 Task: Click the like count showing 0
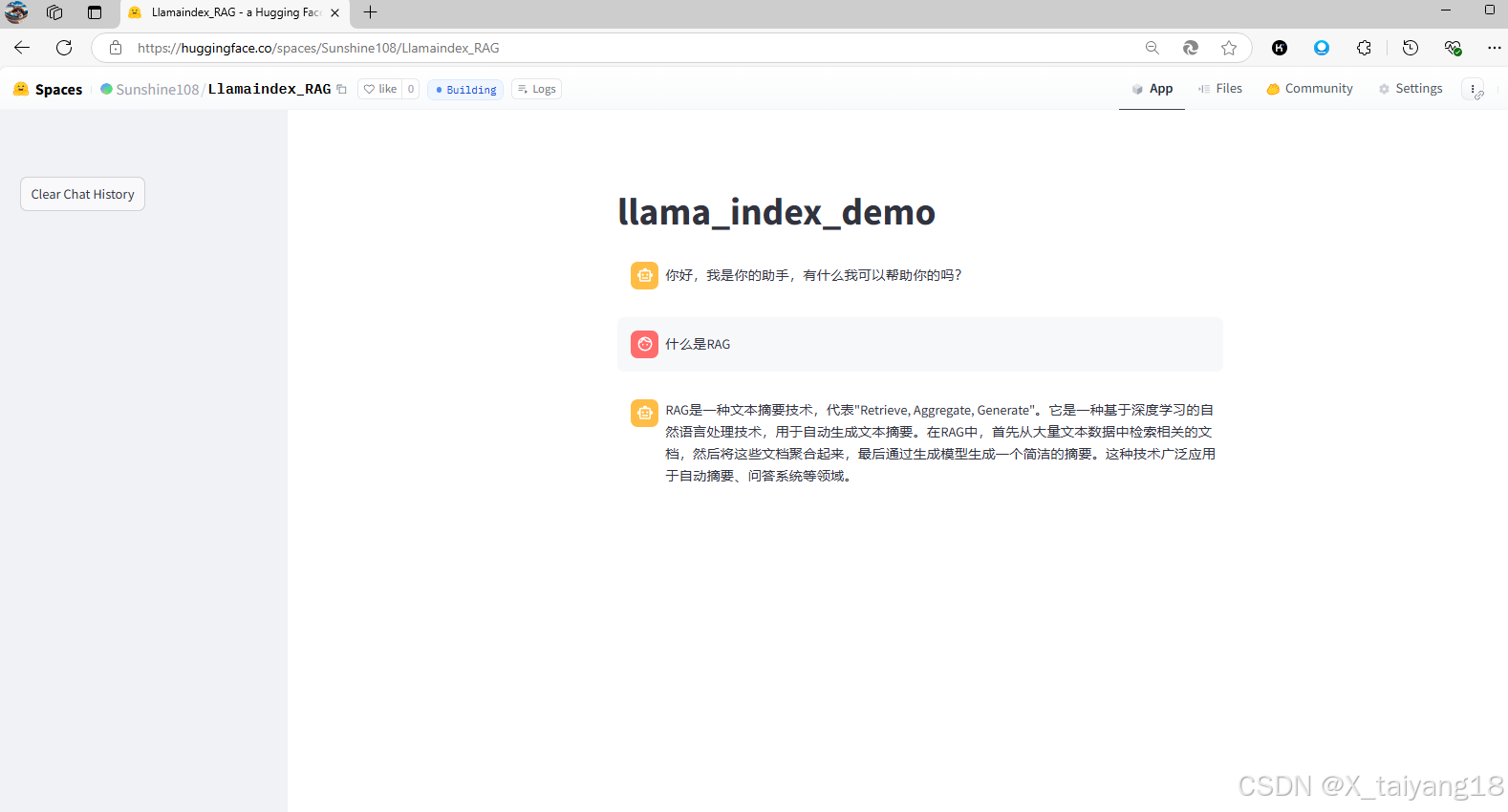click(411, 89)
